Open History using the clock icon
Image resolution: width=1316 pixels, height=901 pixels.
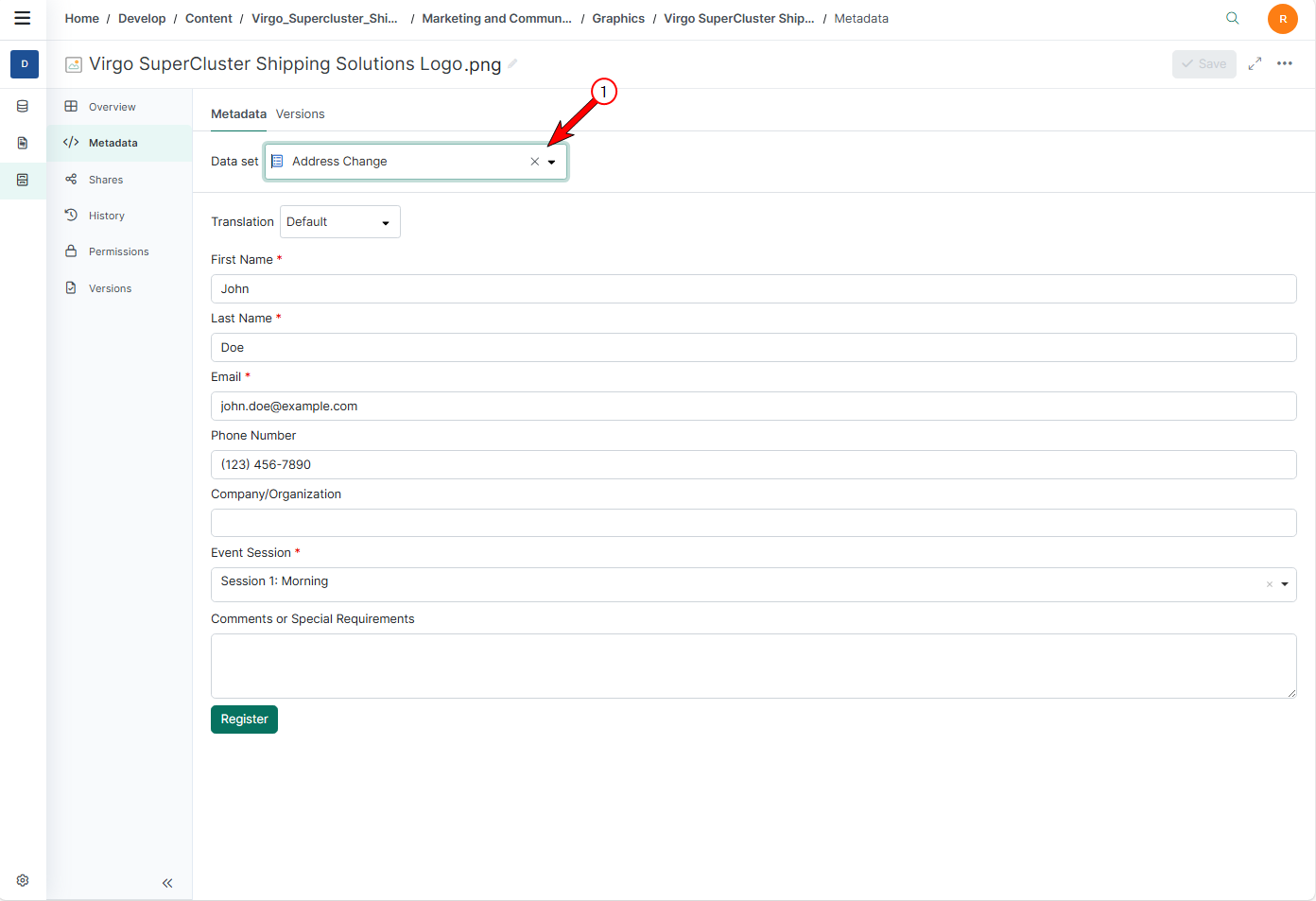coord(71,215)
